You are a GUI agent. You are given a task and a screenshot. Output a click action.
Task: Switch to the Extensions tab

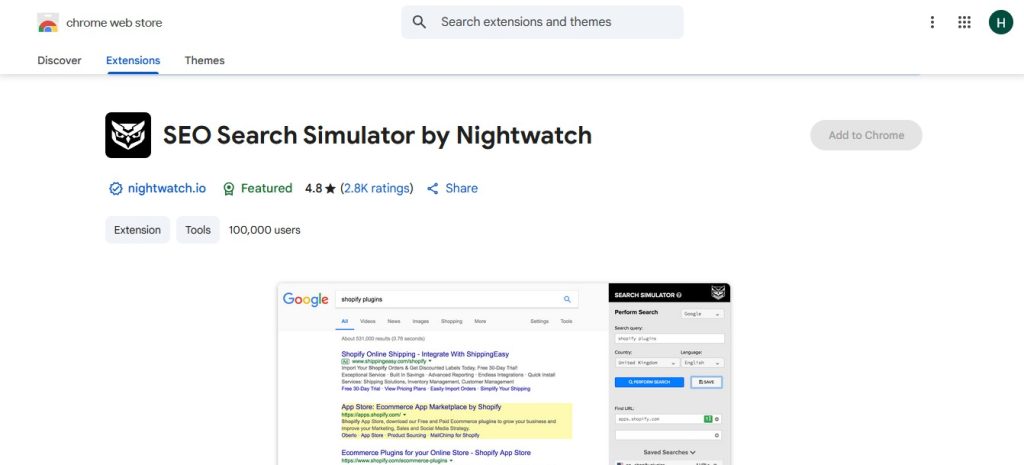pyautogui.click(x=133, y=60)
